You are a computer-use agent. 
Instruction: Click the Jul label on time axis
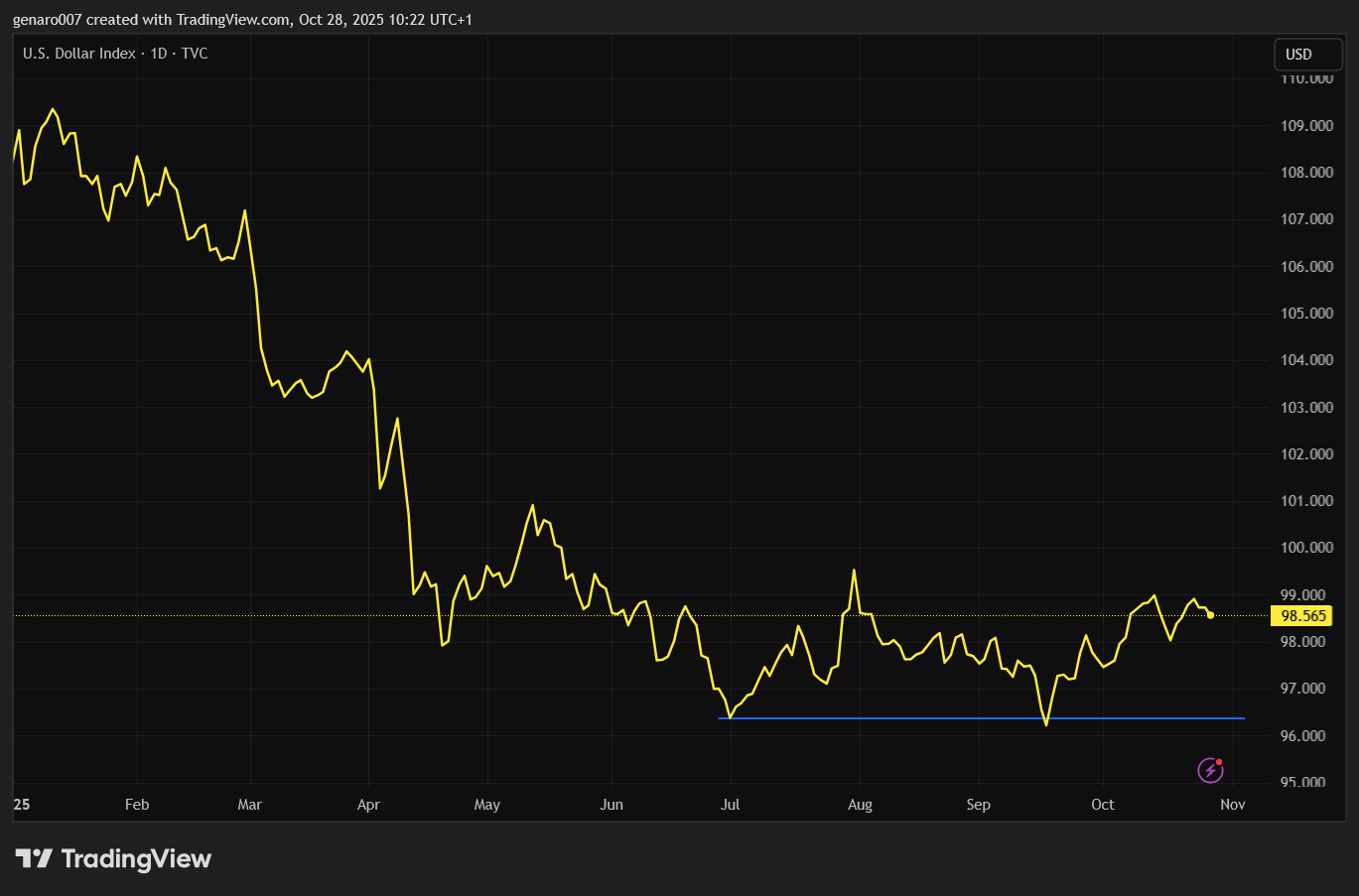pyautogui.click(x=730, y=805)
